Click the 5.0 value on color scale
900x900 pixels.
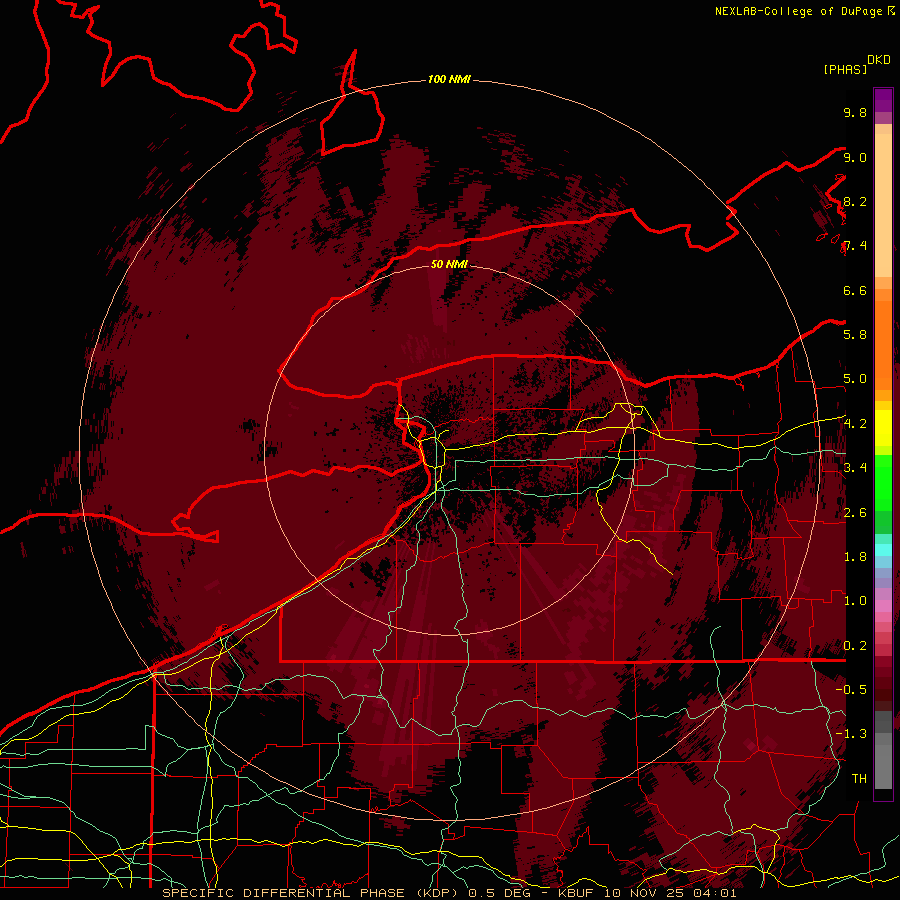[x=855, y=379]
